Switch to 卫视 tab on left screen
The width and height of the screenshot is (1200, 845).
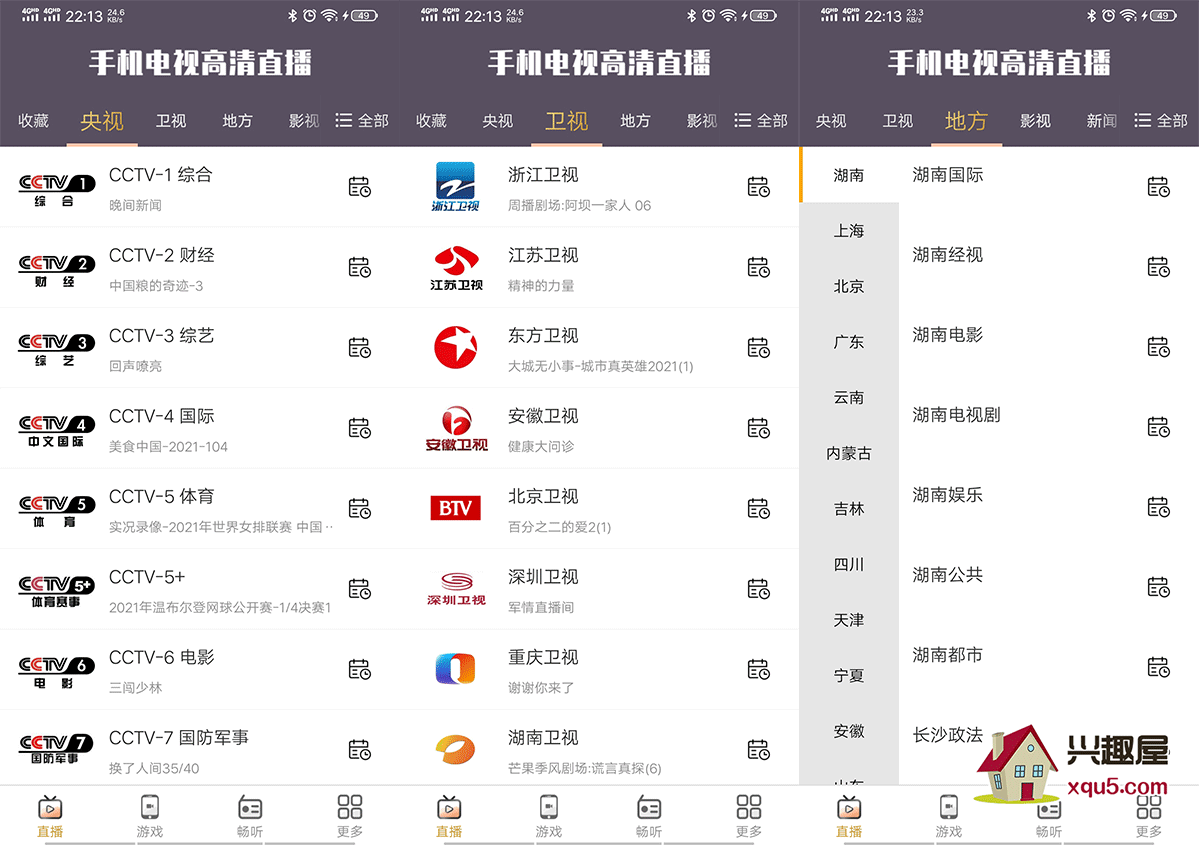tap(171, 121)
